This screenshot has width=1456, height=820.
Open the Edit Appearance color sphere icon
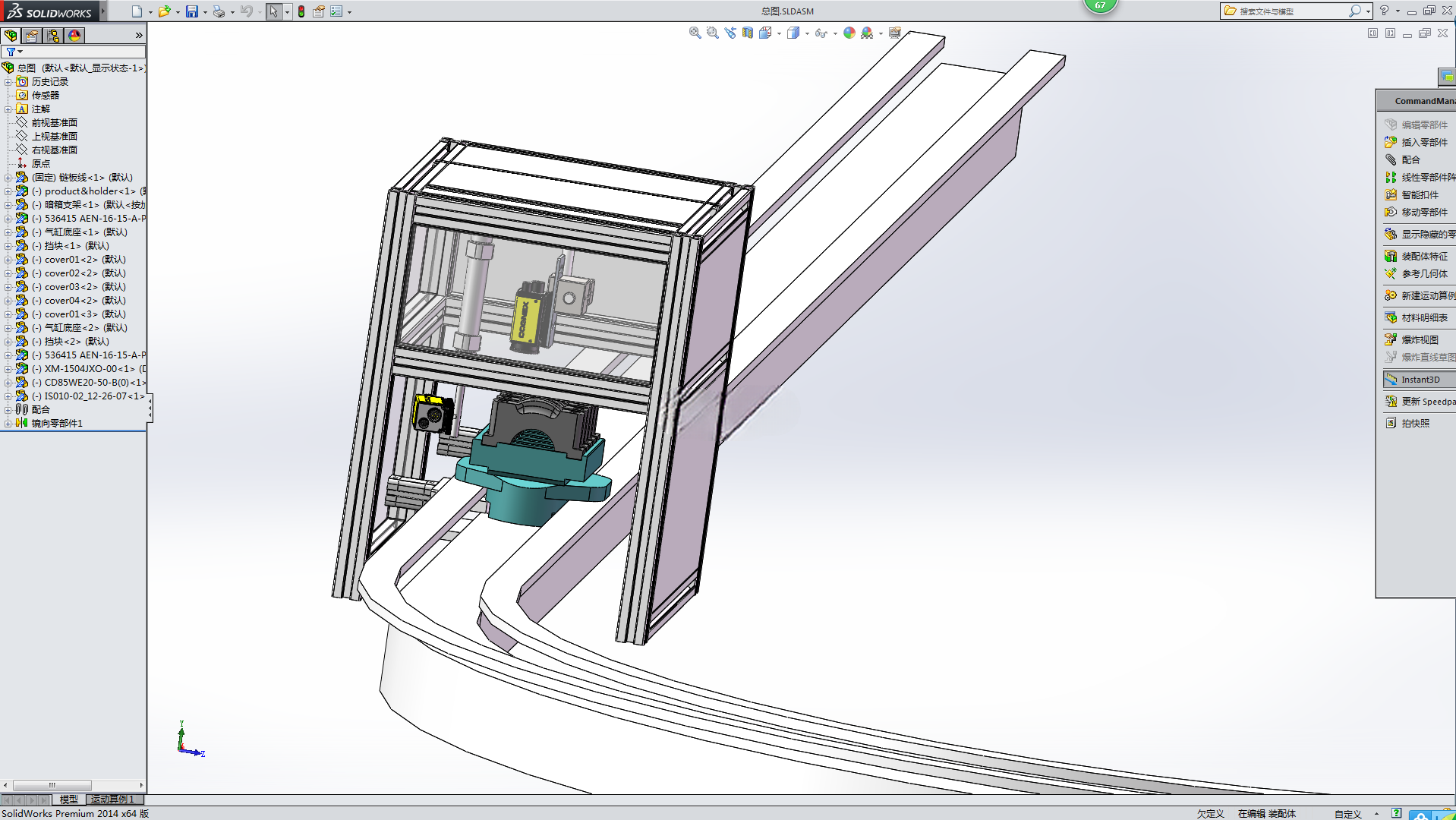849,33
